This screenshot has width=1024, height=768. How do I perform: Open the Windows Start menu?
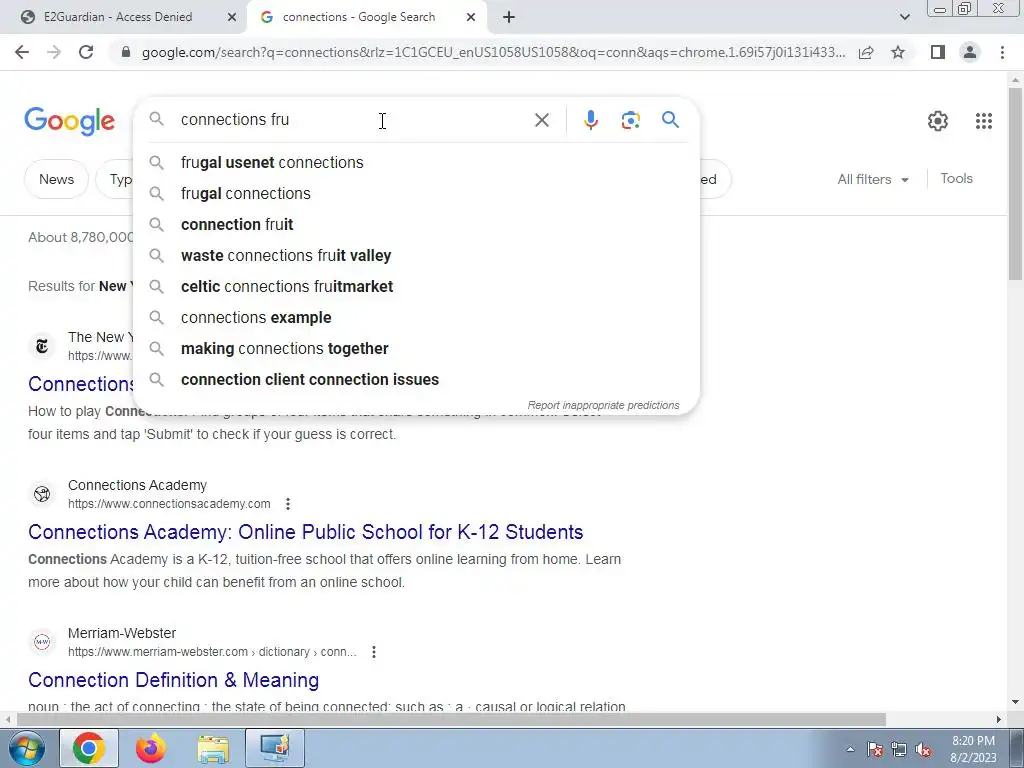27,748
